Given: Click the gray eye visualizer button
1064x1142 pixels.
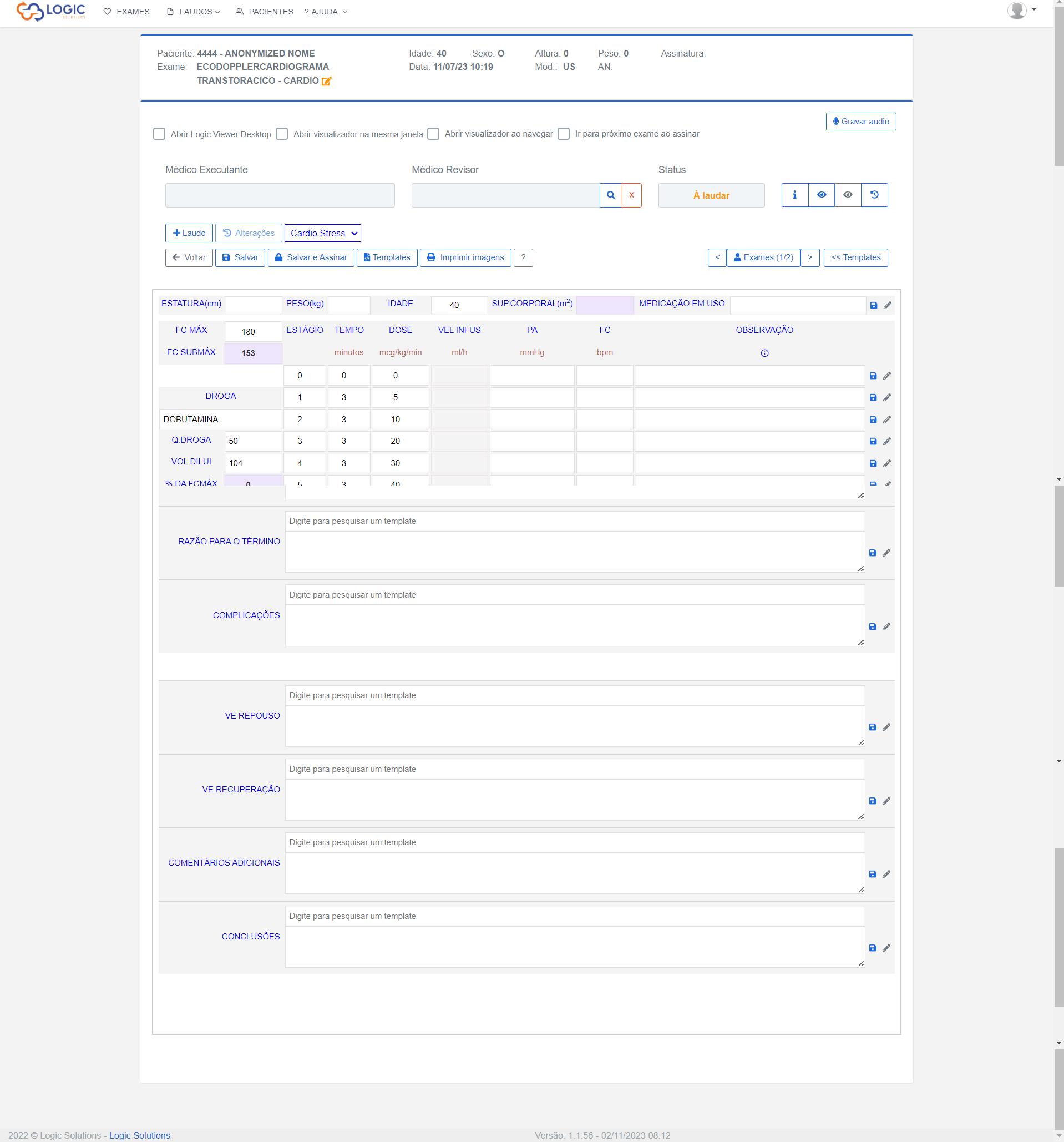Looking at the screenshot, I should pos(848,195).
